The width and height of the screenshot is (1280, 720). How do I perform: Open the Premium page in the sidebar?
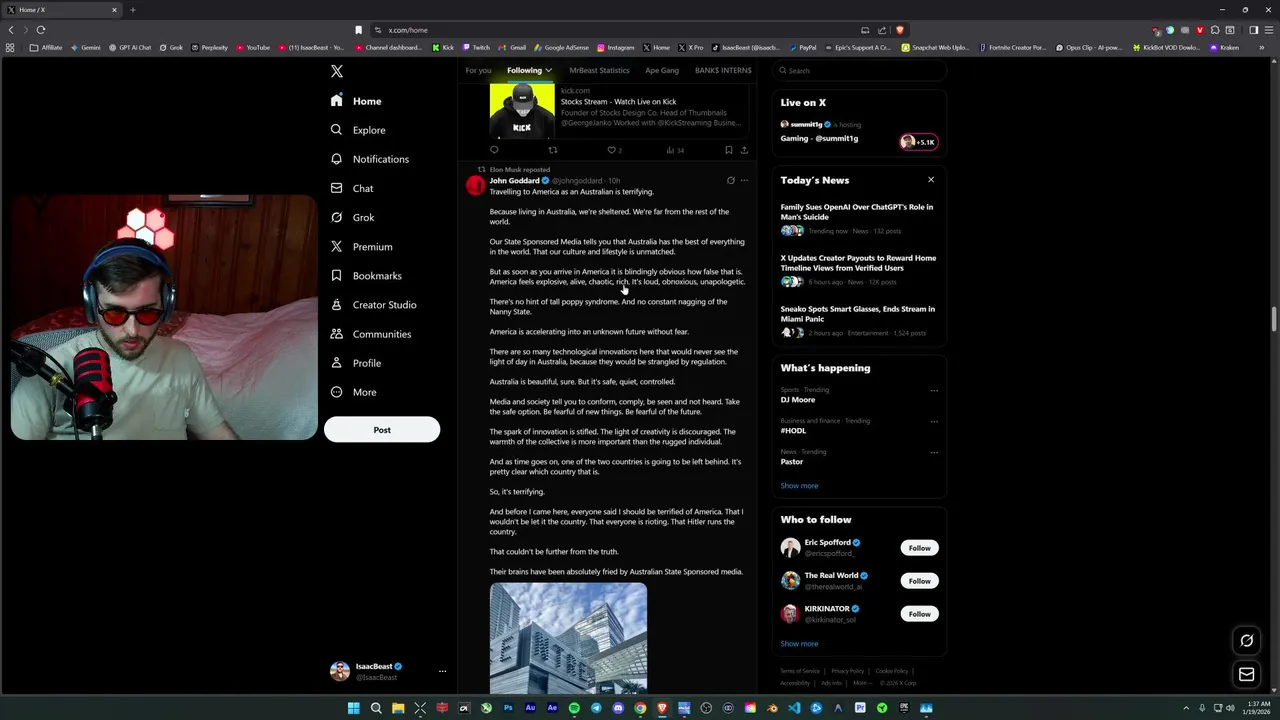361,247
